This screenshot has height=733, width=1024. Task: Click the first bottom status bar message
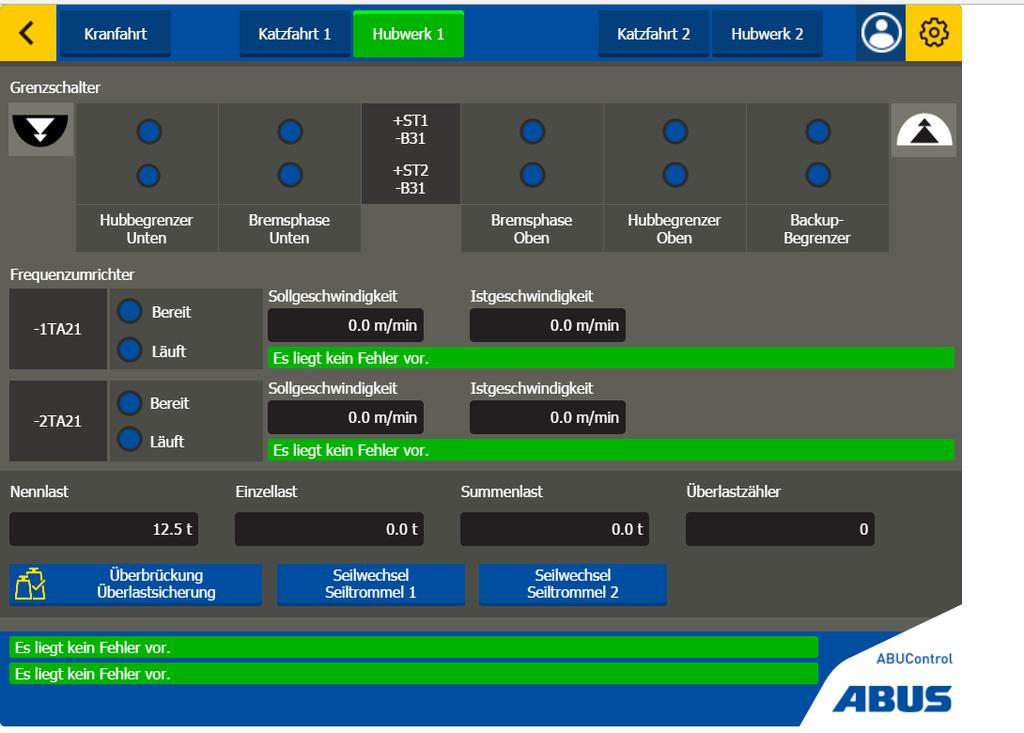413,647
